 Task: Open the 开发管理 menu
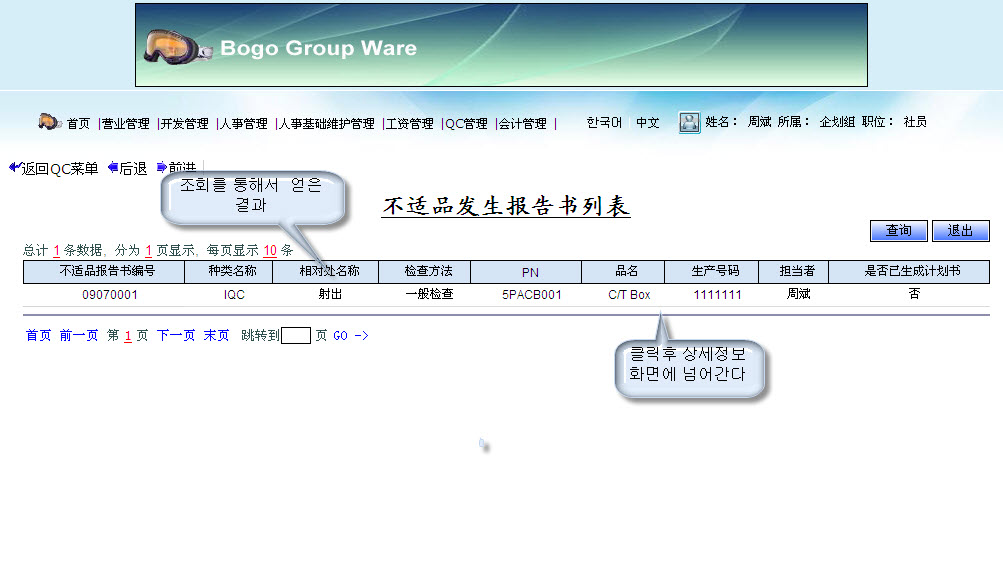point(184,123)
